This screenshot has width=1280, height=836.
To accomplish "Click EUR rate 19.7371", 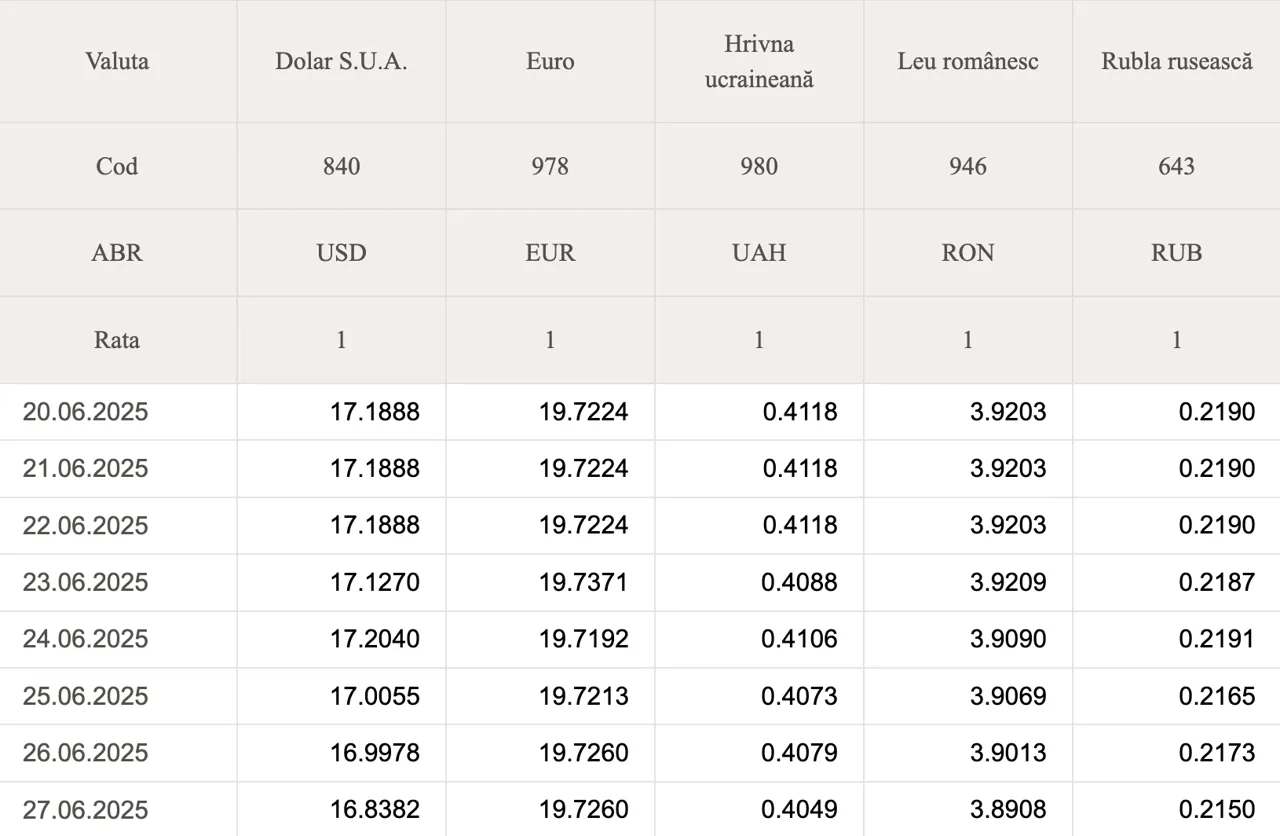I will click(583, 582).
